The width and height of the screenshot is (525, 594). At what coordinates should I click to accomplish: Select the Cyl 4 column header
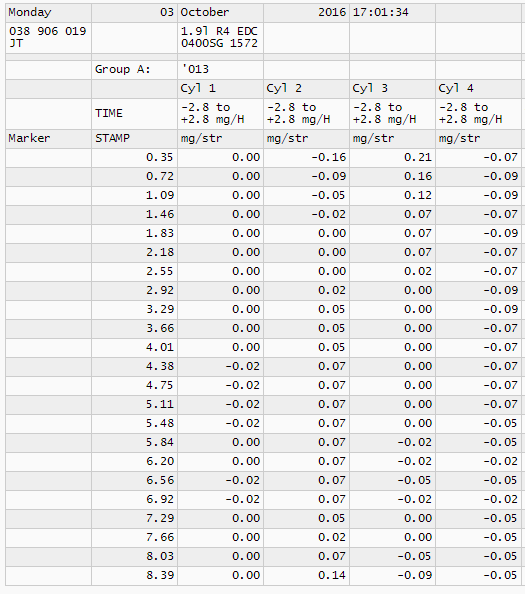click(x=478, y=89)
